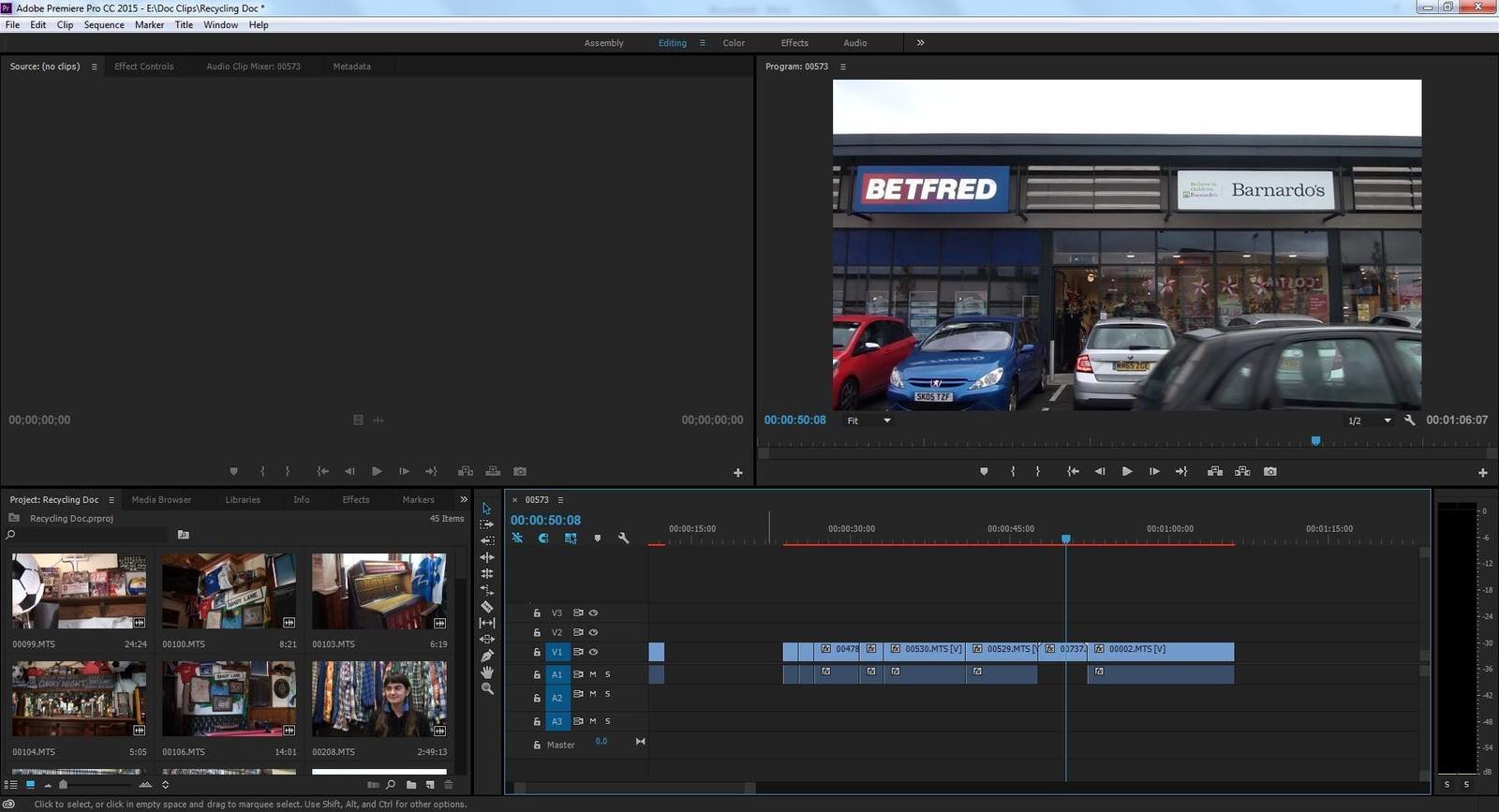Toggle V1 track output eye icon

click(593, 652)
